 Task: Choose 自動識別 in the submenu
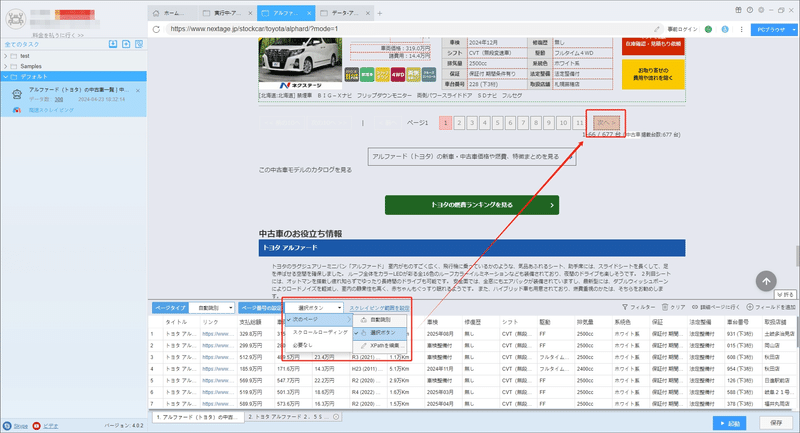point(380,320)
